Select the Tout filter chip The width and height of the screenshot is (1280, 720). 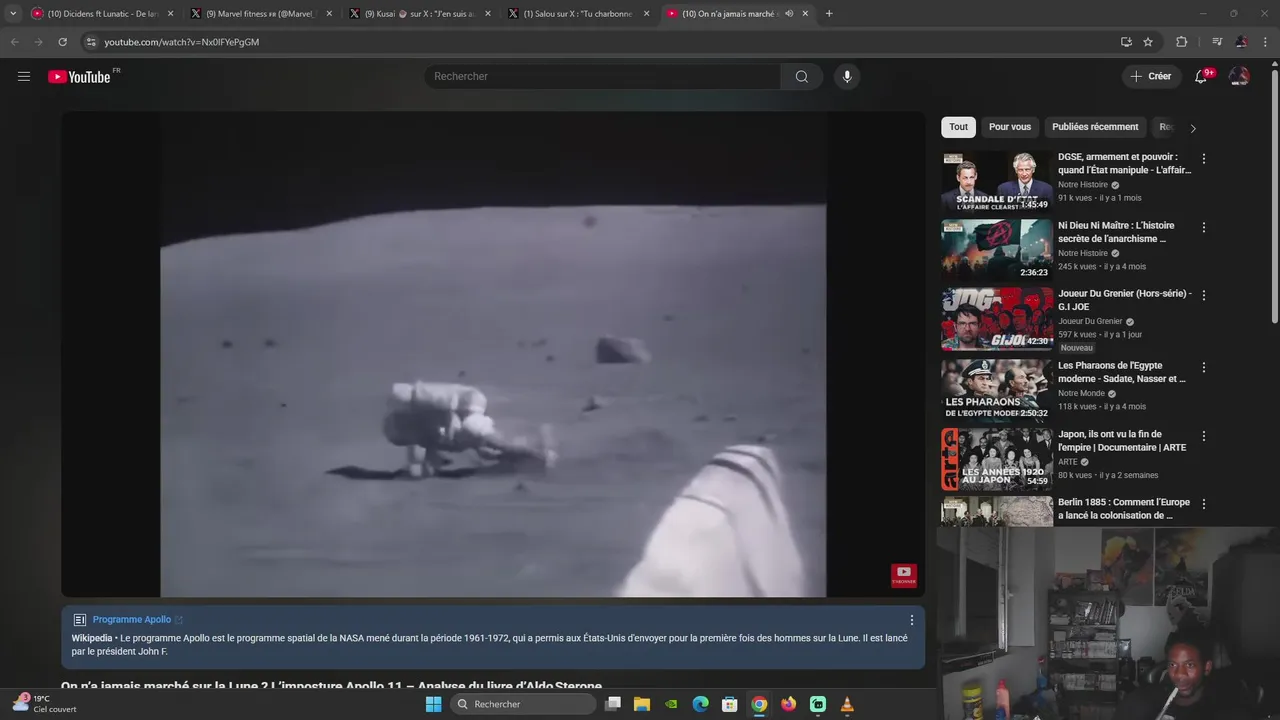click(958, 127)
